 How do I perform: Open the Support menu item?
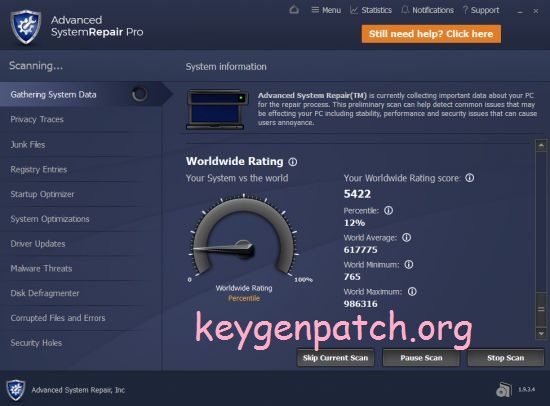(x=481, y=10)
